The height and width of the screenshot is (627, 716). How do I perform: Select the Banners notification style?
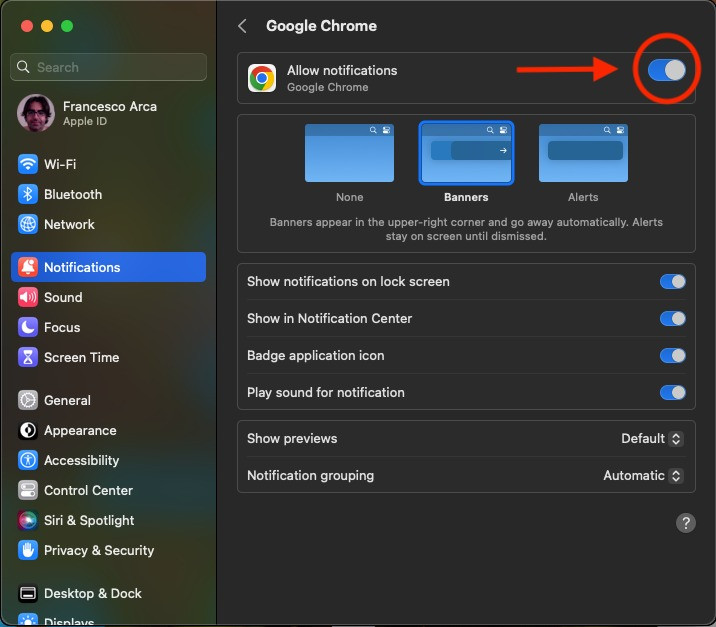466,153
